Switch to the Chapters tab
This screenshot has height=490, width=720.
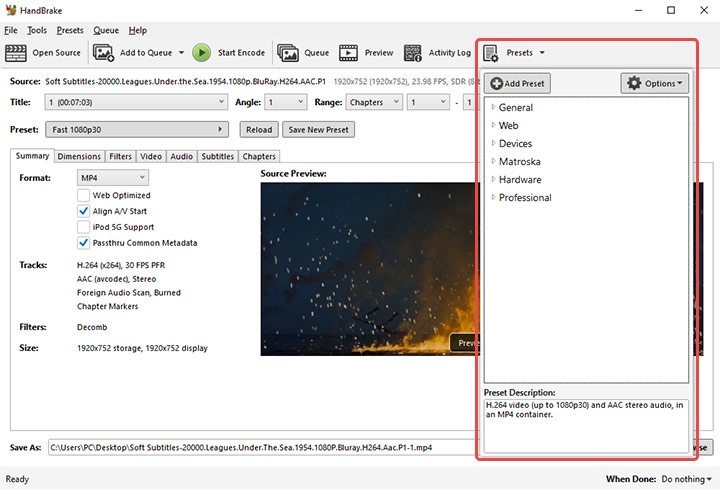pos(259,157)
